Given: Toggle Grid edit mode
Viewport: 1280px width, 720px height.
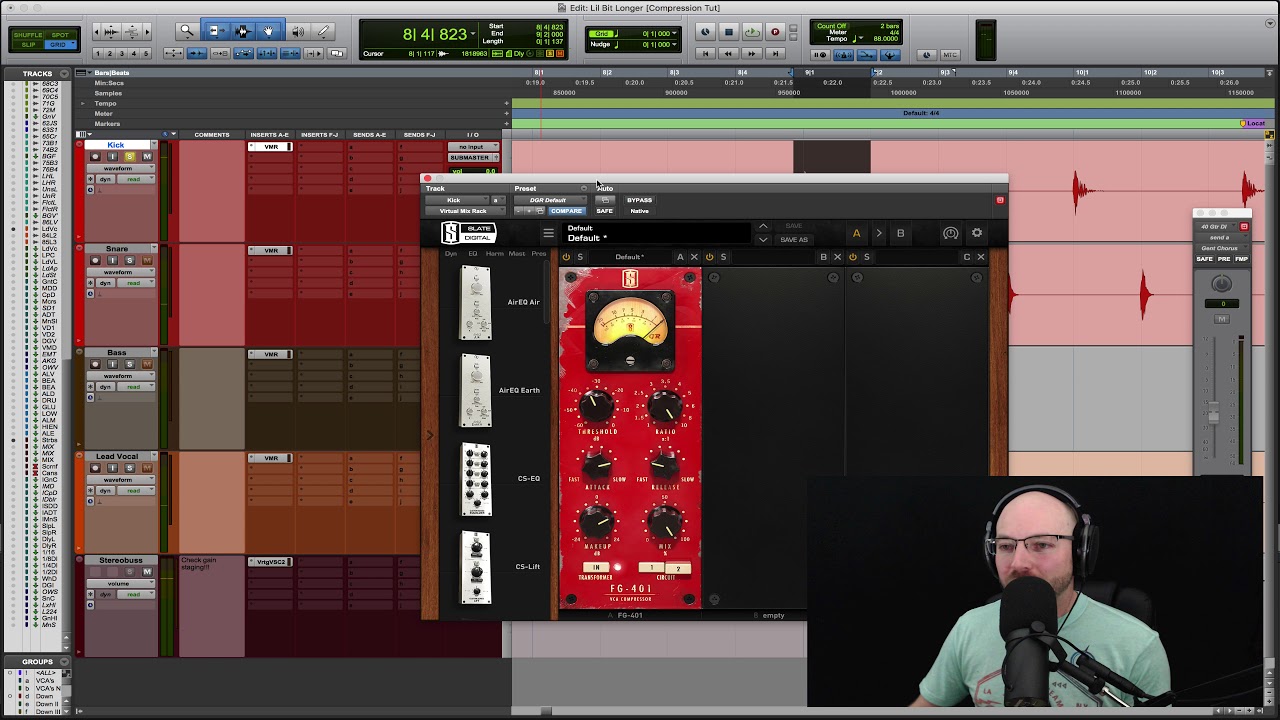Looking at the screenshot, I should (x=60, y=45).
